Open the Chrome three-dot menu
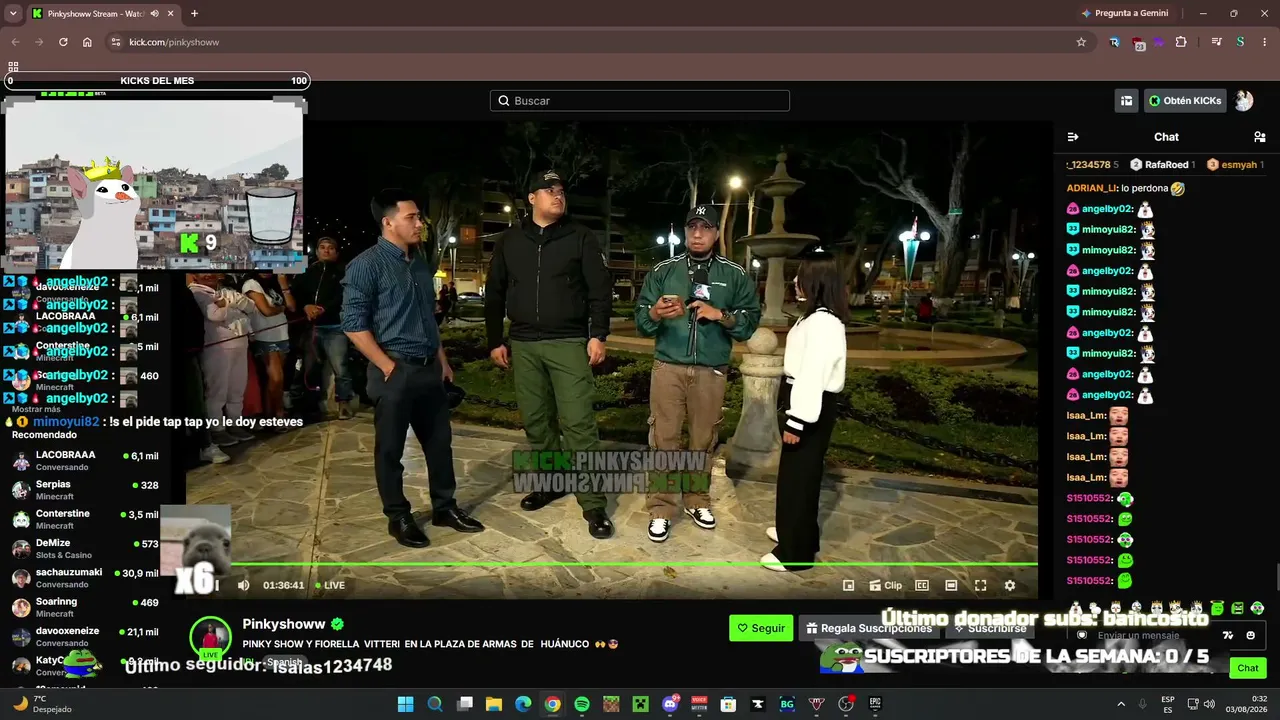Viewport: 1280px width, 720px height. coord(1265,42)
